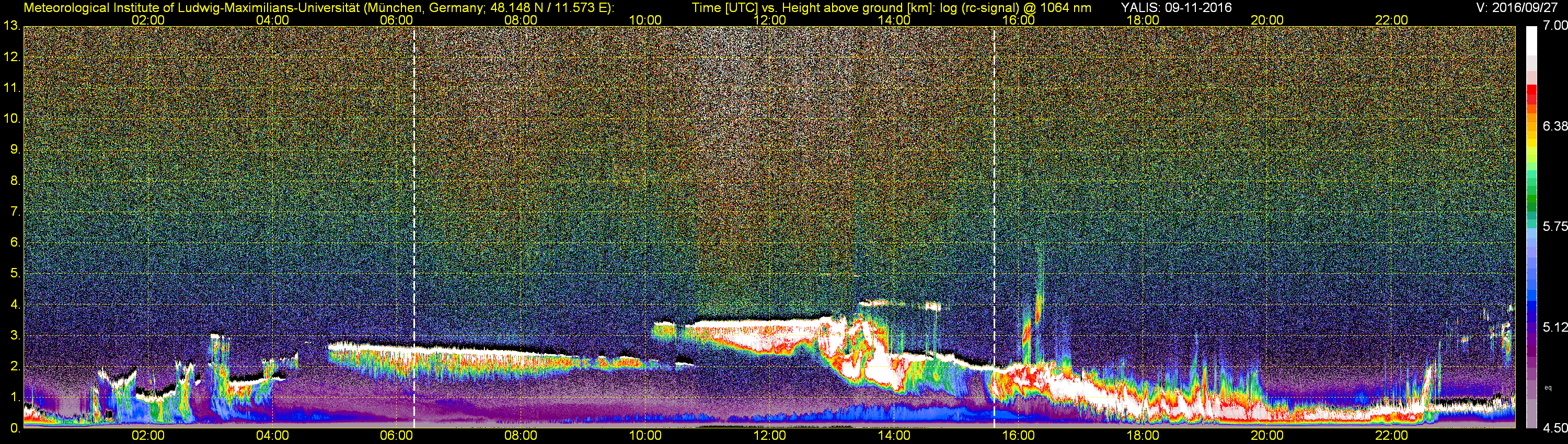Click the 9 km height axis label
This screenshot has width=1568, height=444.
(x=15, y=149)
